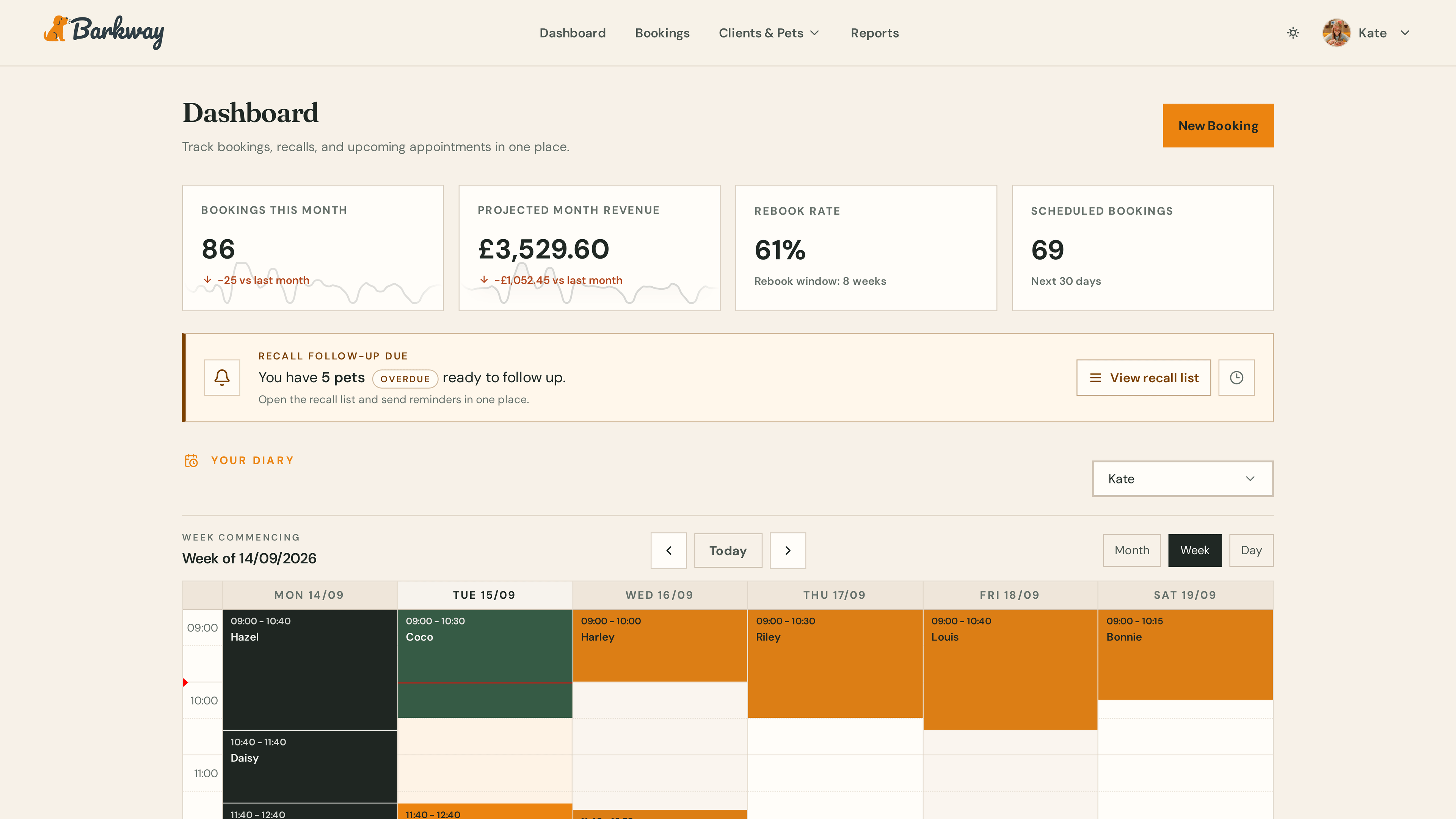The width and height of the screenshot is (1456, 819).
Task: Expand the Kate account menu chevron
Action: coord(1405,33)
